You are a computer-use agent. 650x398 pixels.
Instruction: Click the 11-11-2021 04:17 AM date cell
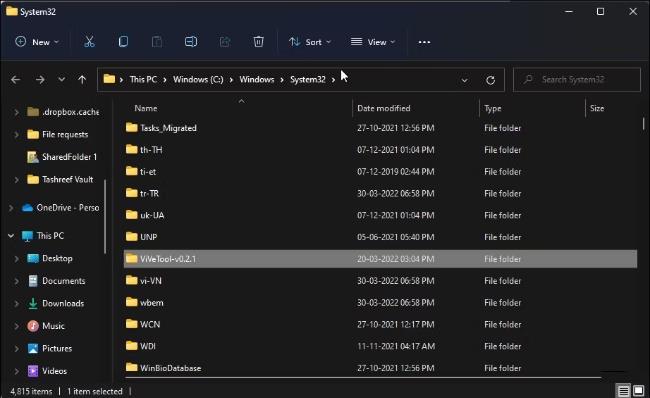[396, 346]
